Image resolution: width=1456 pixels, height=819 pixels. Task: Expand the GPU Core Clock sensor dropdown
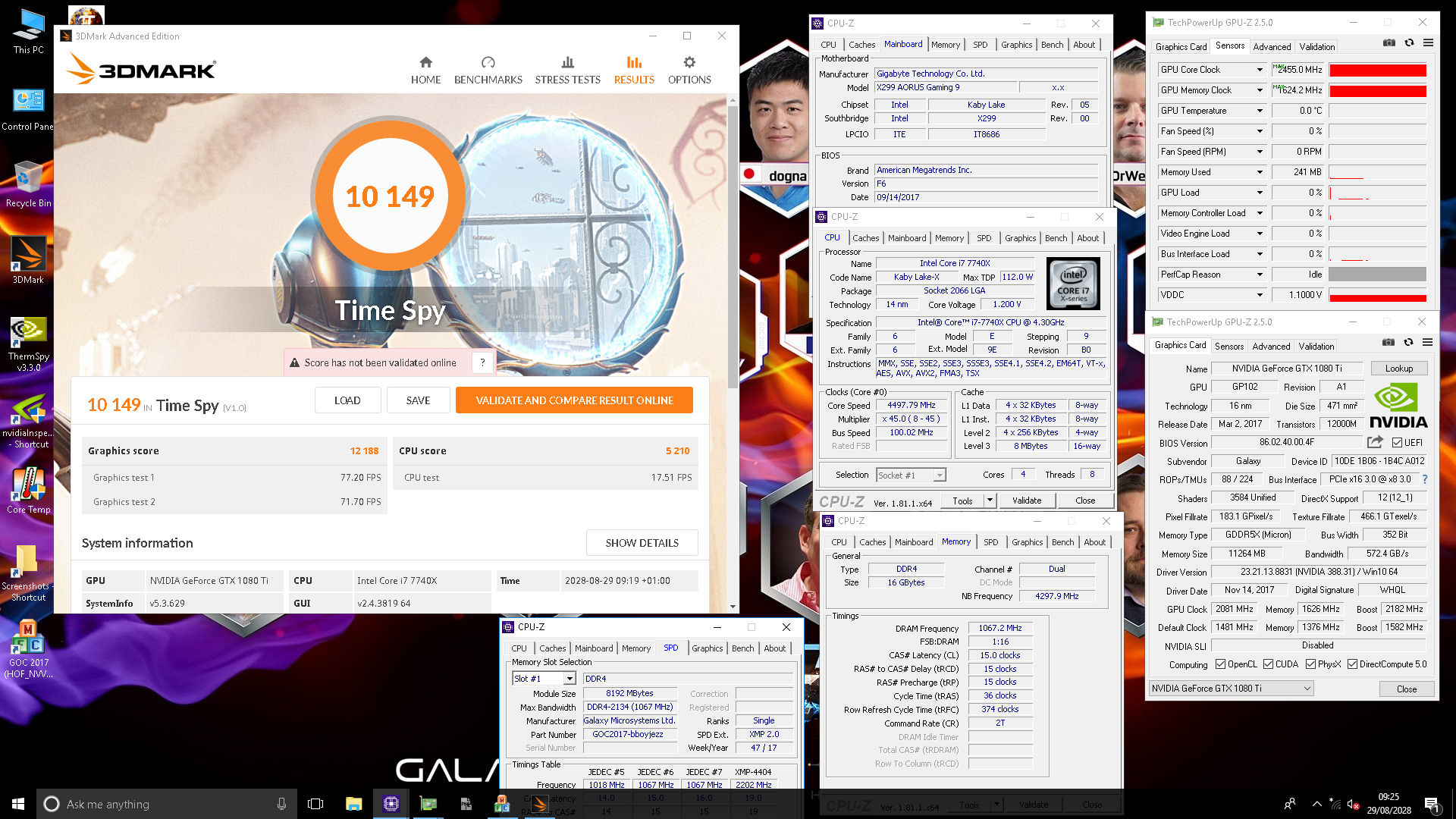(1260, 70)
